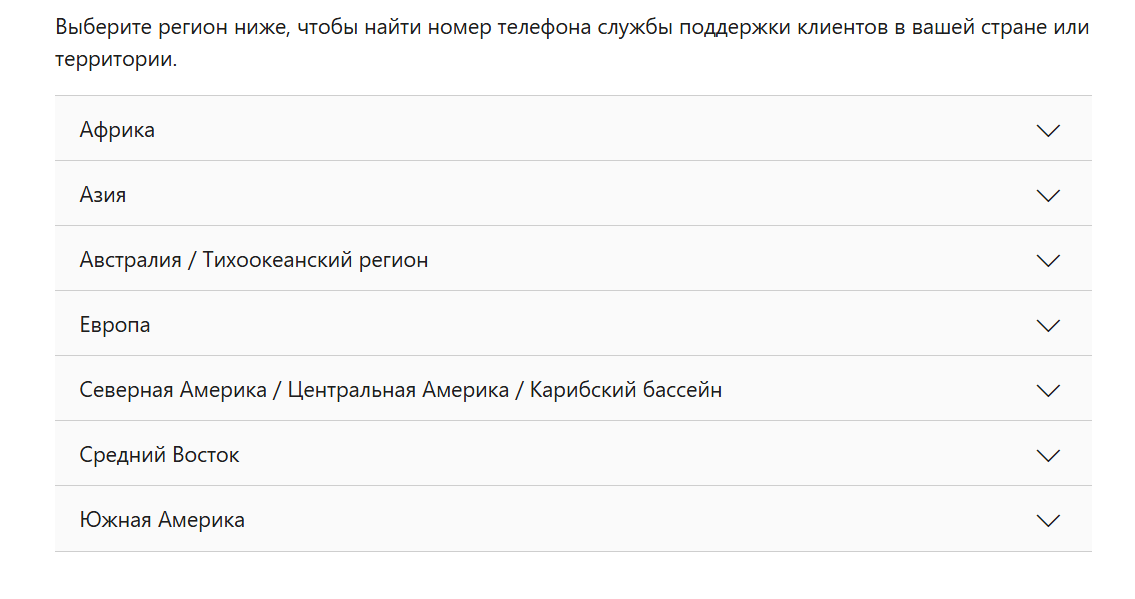Image resolution: width=1135 pixels, height=599 pixels.
Task: Select Австралия / Тихоокеанский регион header
Action: coord(254,258)
